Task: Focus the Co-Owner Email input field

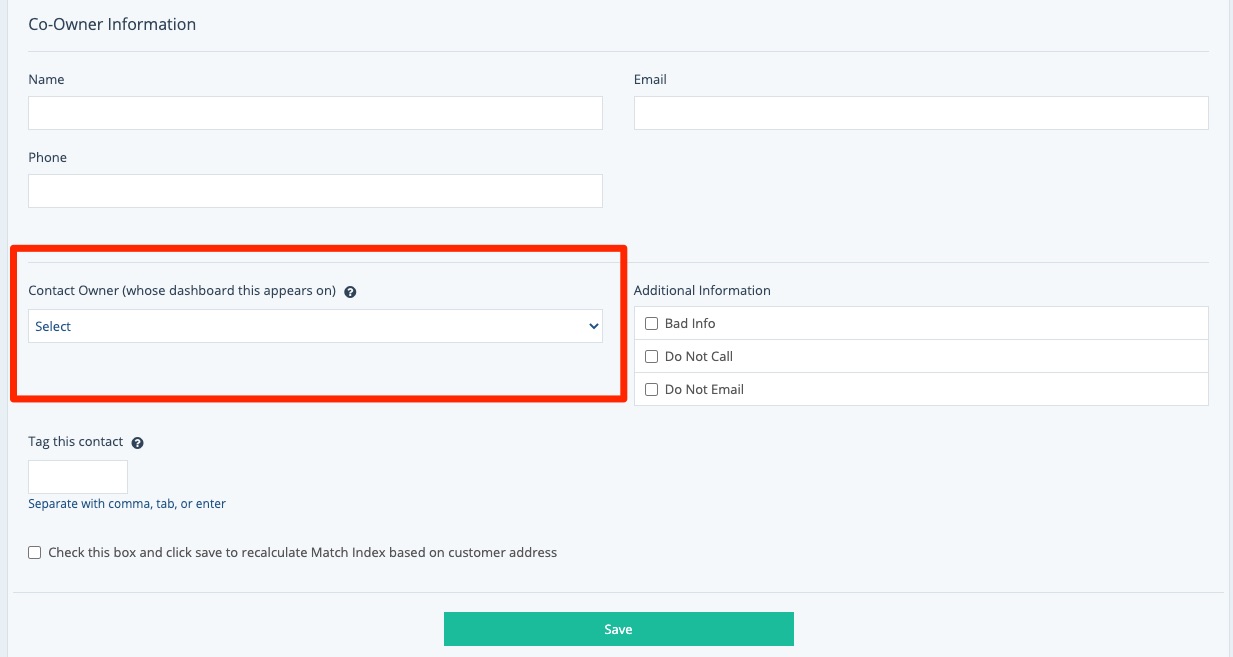Action: tap(920, 113)
